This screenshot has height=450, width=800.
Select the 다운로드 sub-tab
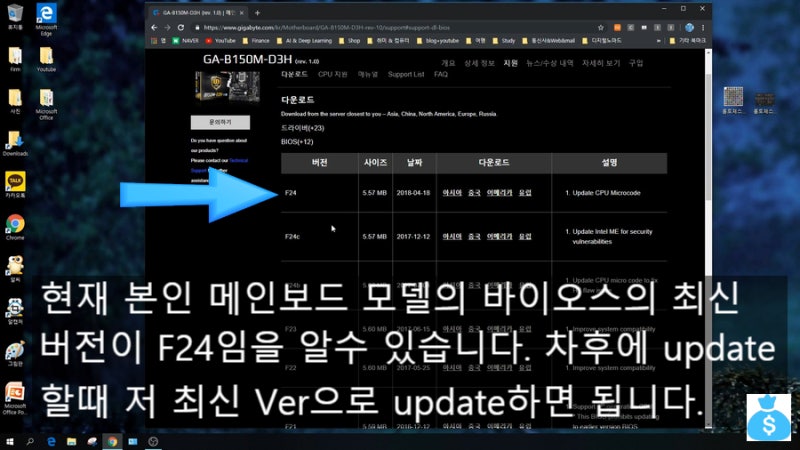pyautogui.click(x=294, y=74)
